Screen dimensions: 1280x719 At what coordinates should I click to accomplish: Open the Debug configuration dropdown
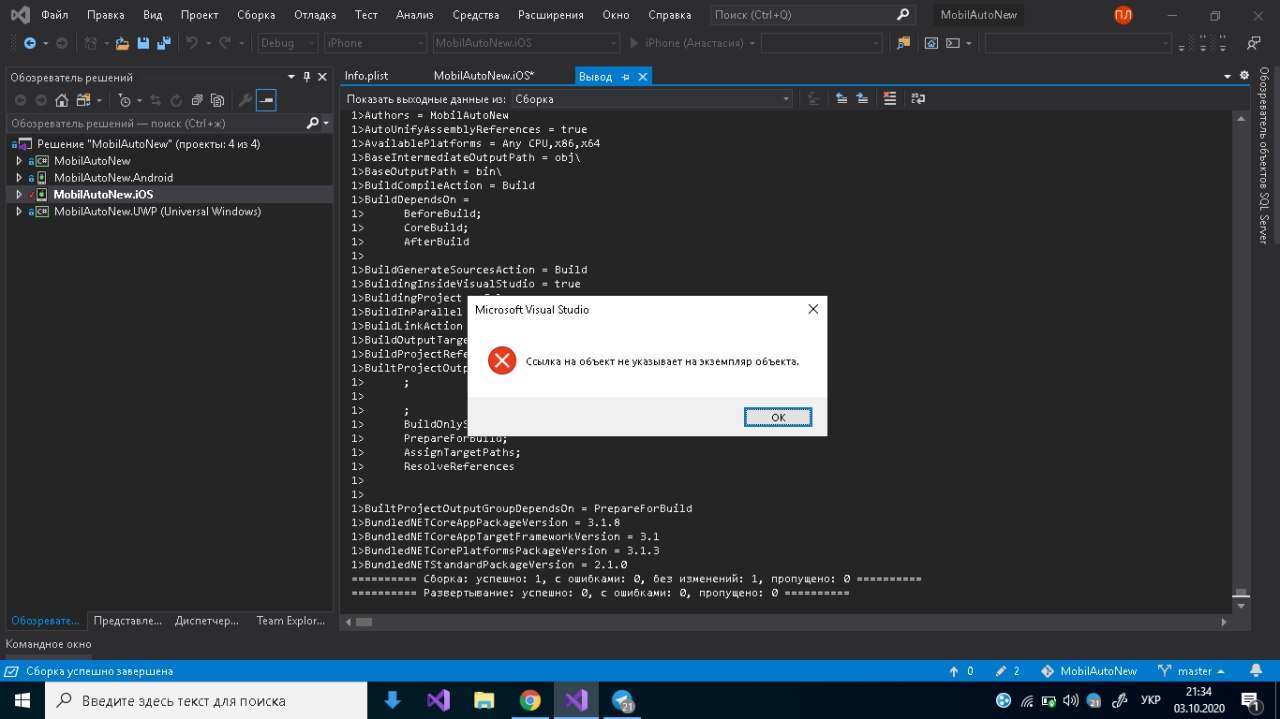point(287,43)
